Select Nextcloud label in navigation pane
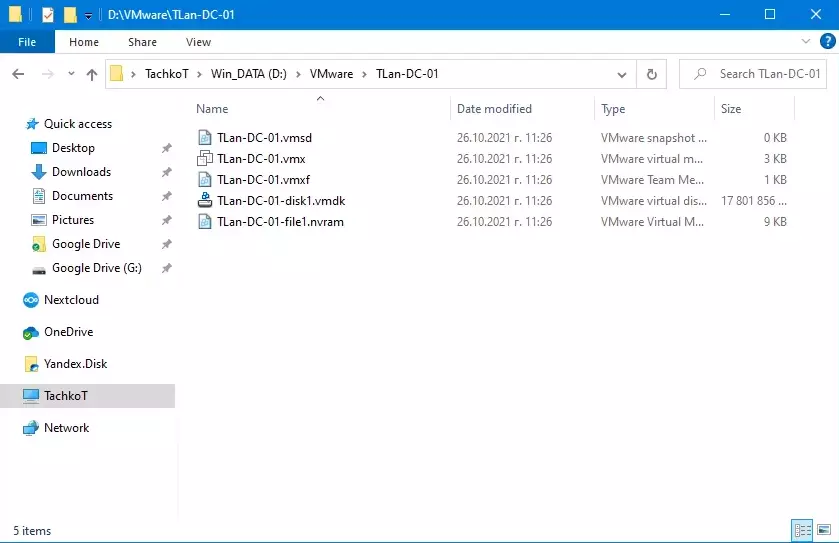This screenshot has height=543, width=839. pos(71,300)
